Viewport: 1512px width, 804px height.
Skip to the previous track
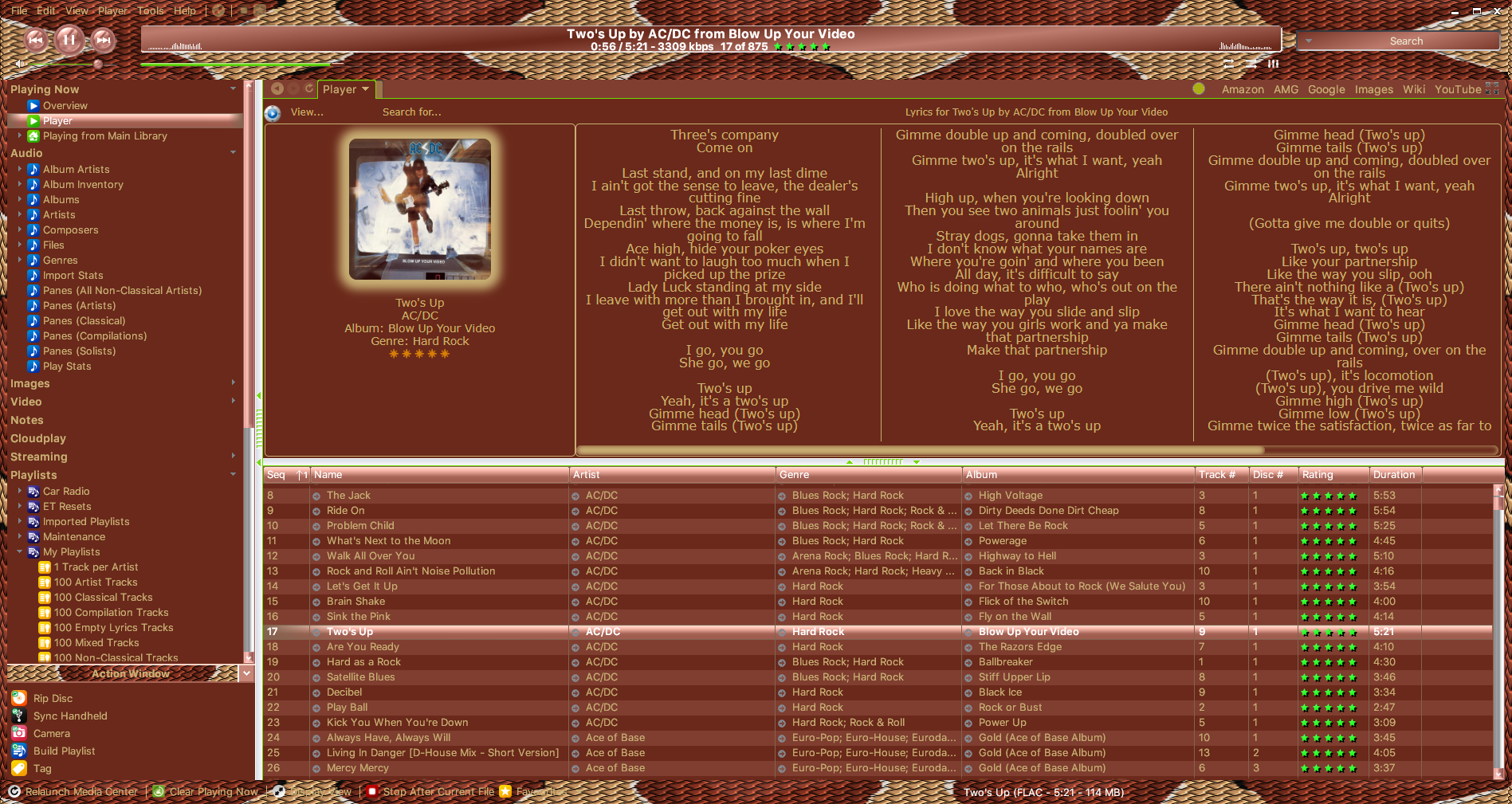(36, 40)
